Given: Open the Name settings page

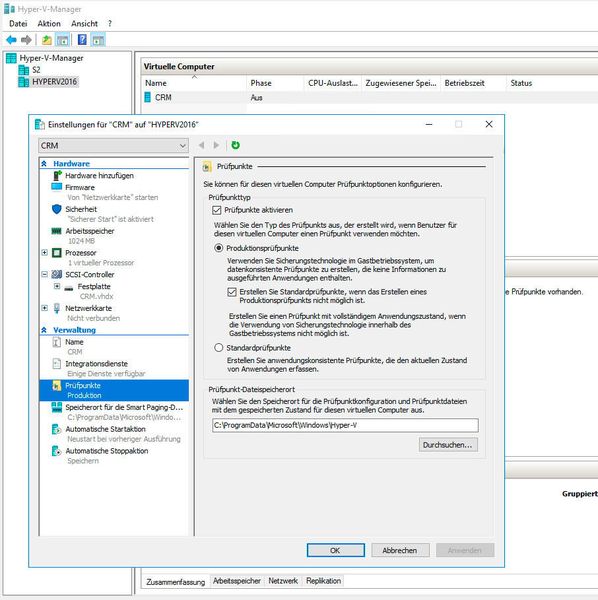Looking at the screenshot, I should (74, 342).
